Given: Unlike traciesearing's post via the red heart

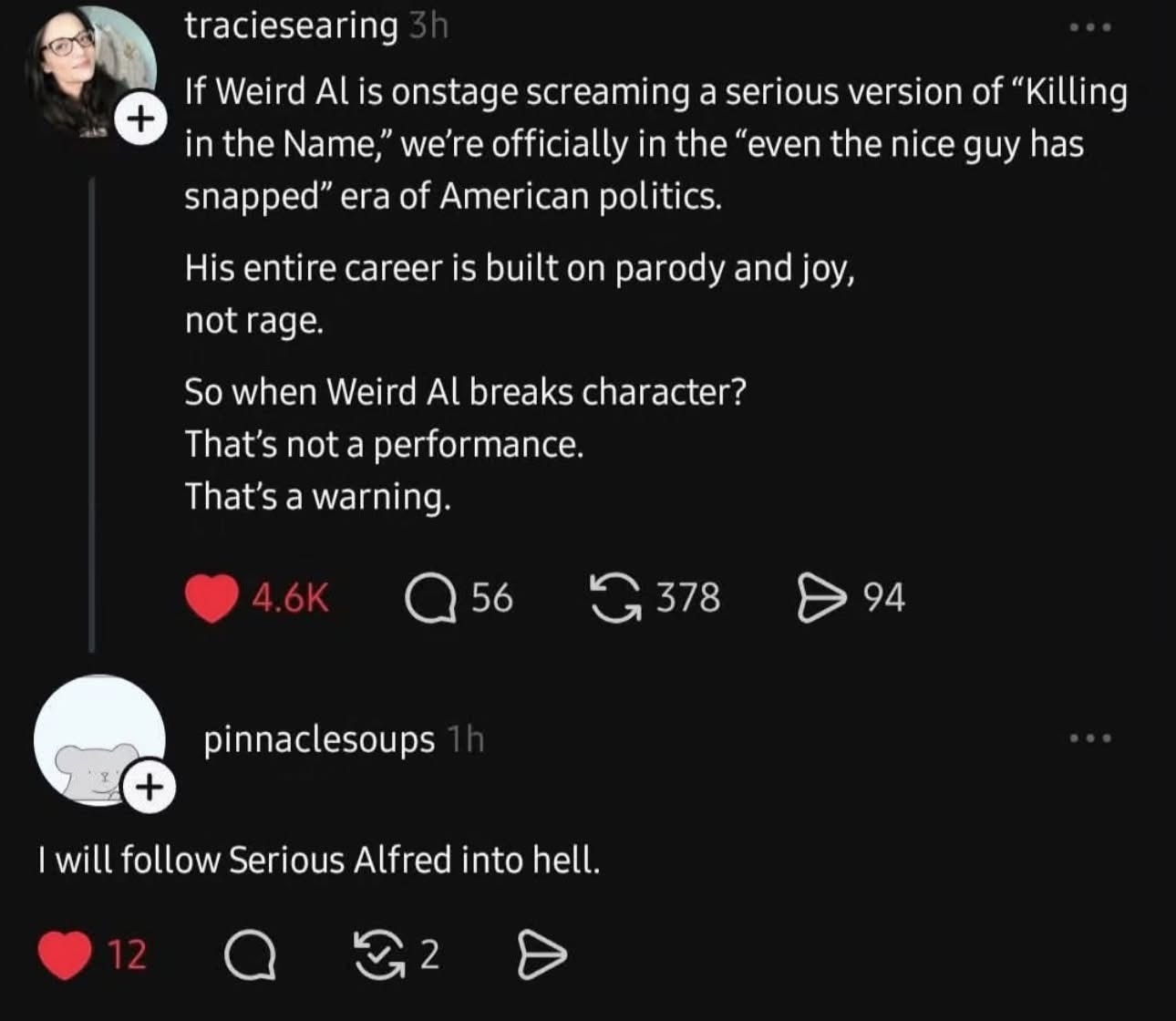Looking at the screenshot, I should point(211,598).
